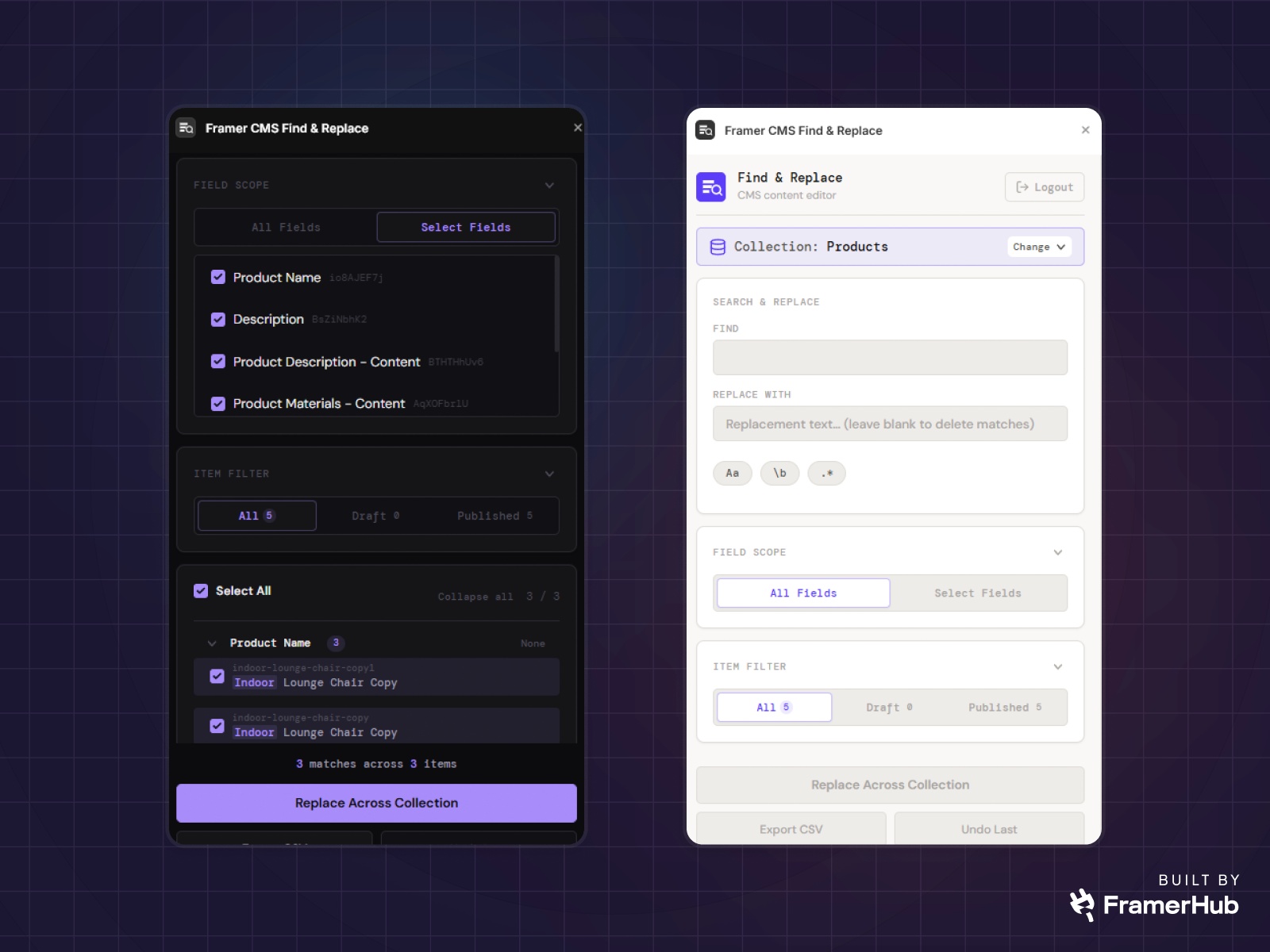Click the Export CSV button
The height and width of the screenshot is (952, 1270).
791,828
